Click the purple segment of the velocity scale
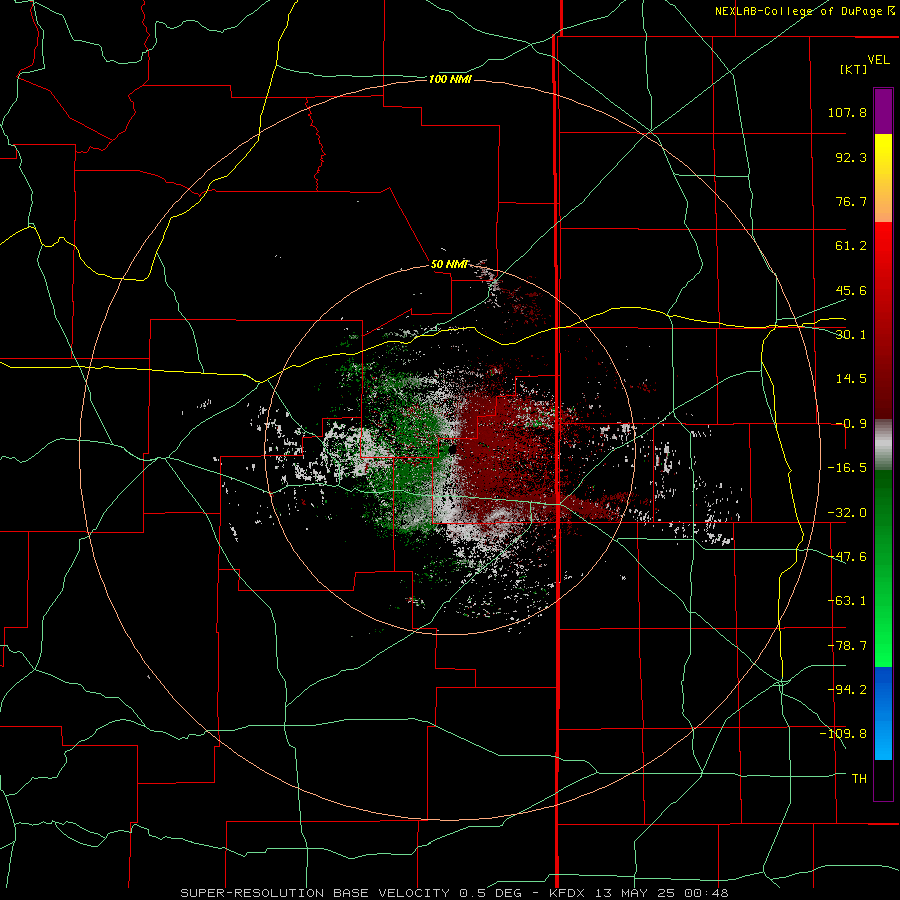The width and height of the screenshot is (900, 900). (883, 111)
